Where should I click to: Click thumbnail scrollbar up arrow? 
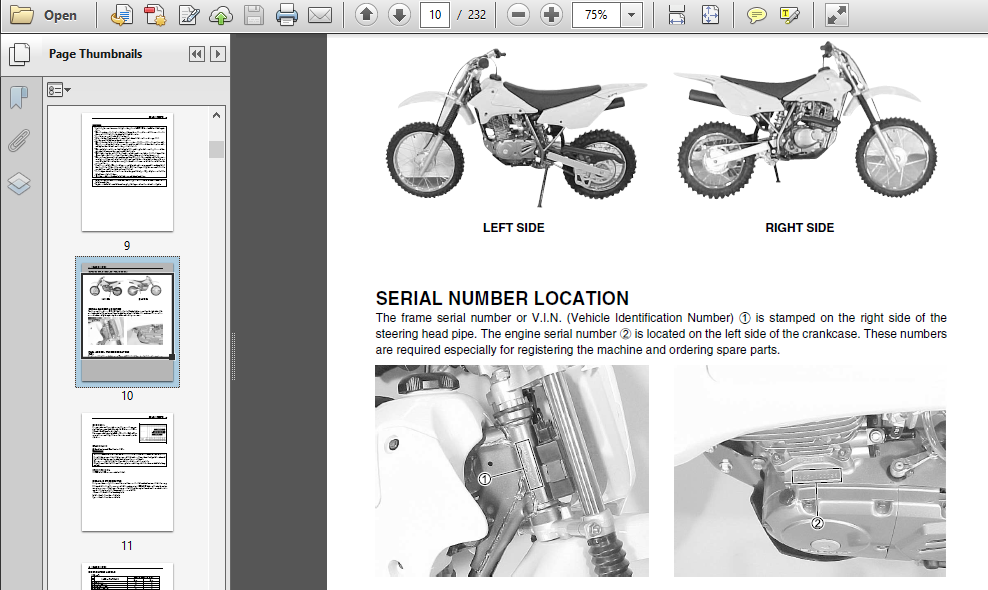point(216,115)
